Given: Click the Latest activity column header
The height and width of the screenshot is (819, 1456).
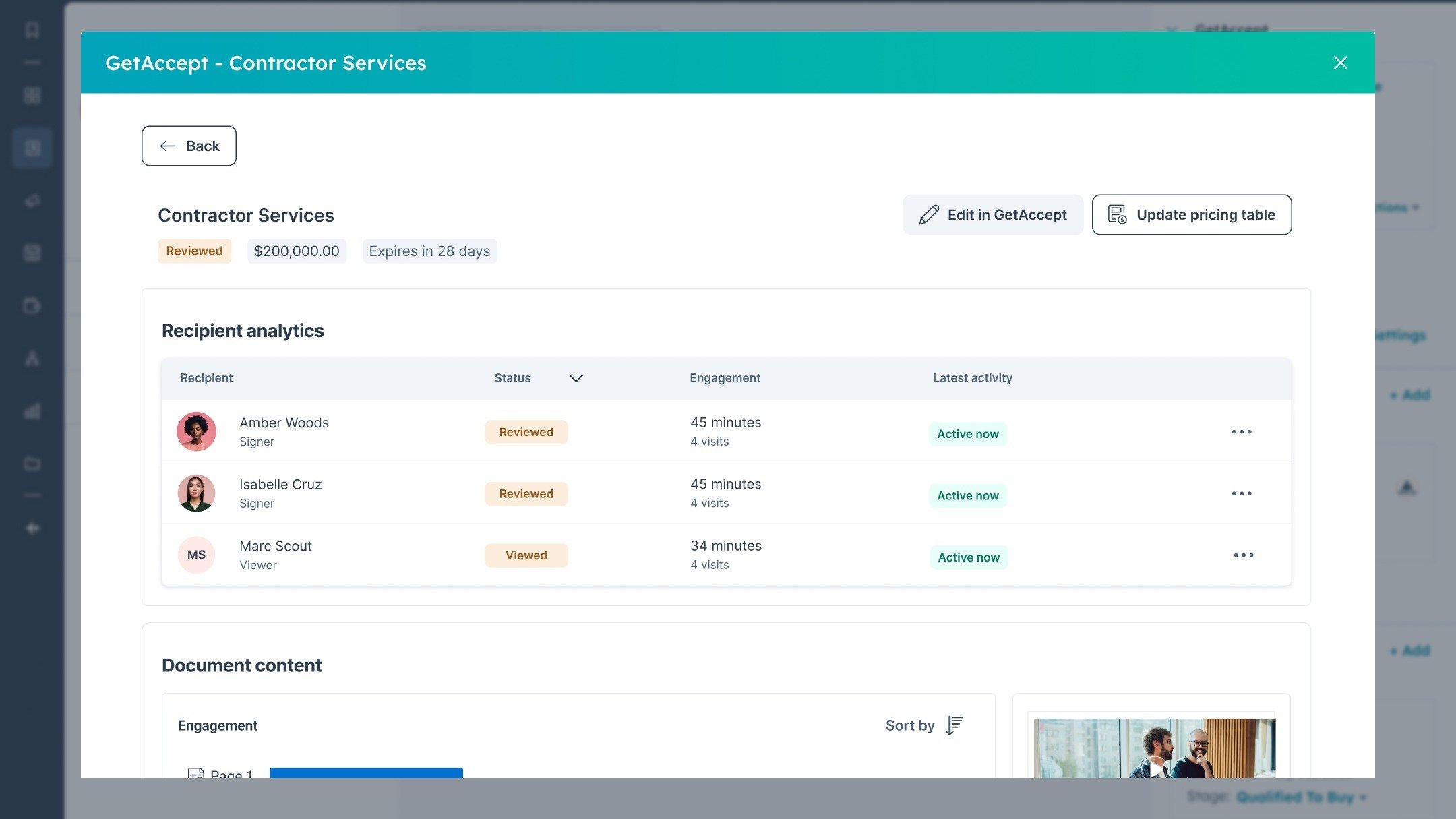Looking at the screenshot, I should (972, 378).
